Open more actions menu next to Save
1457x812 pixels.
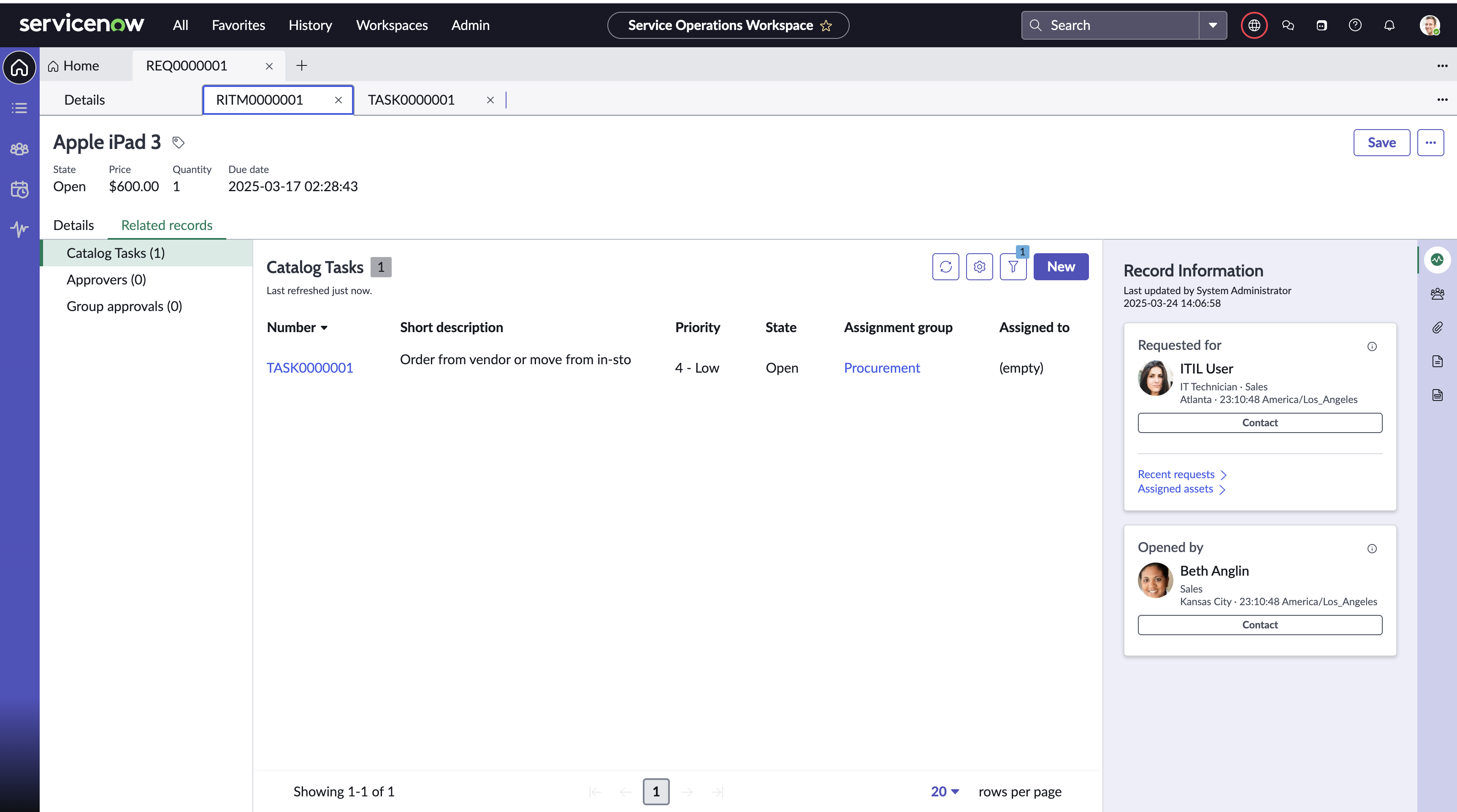coord(1430,143)
